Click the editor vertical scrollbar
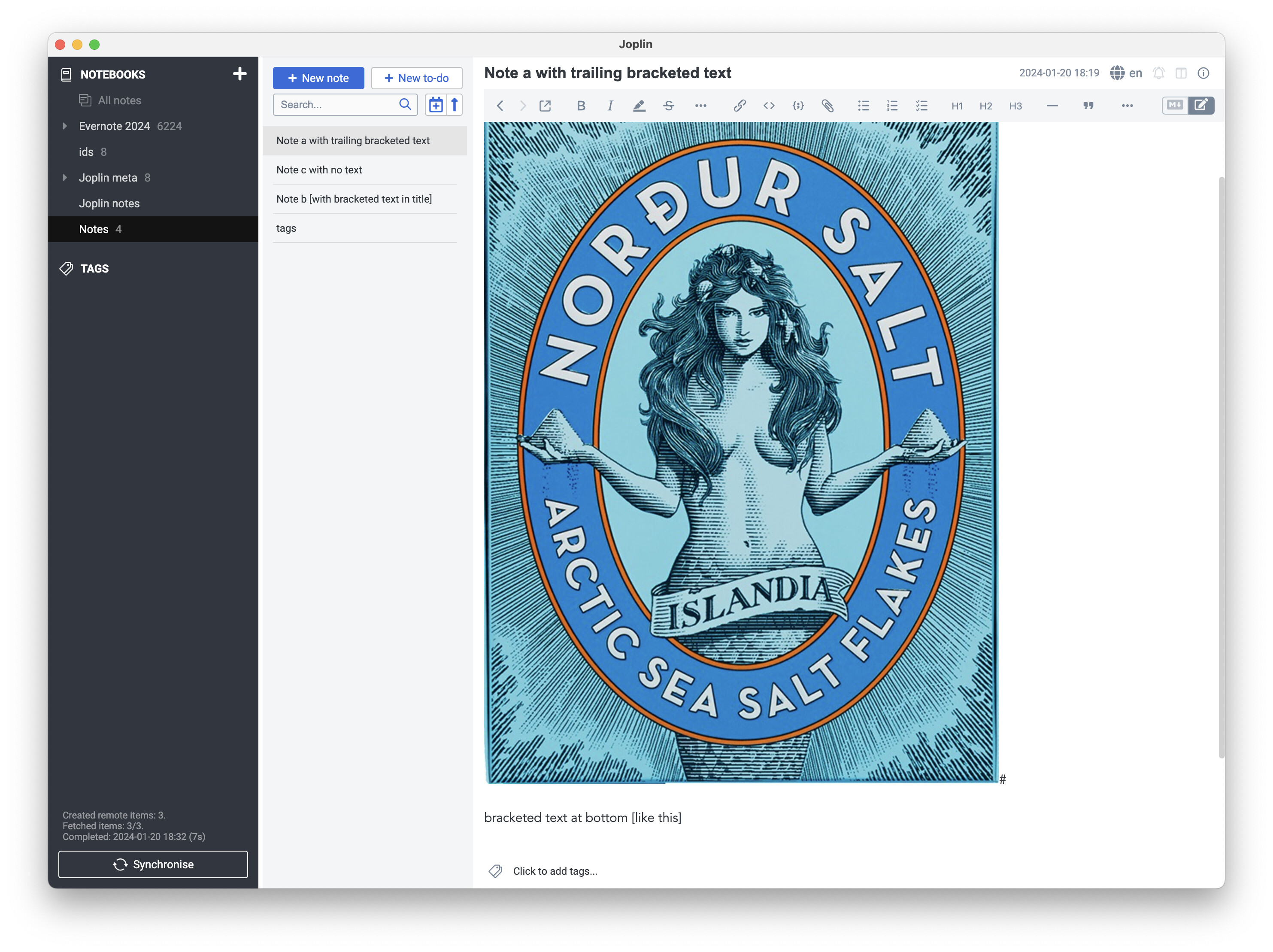The height and width of the screenshot is (952, 1273). [1221, 467]
